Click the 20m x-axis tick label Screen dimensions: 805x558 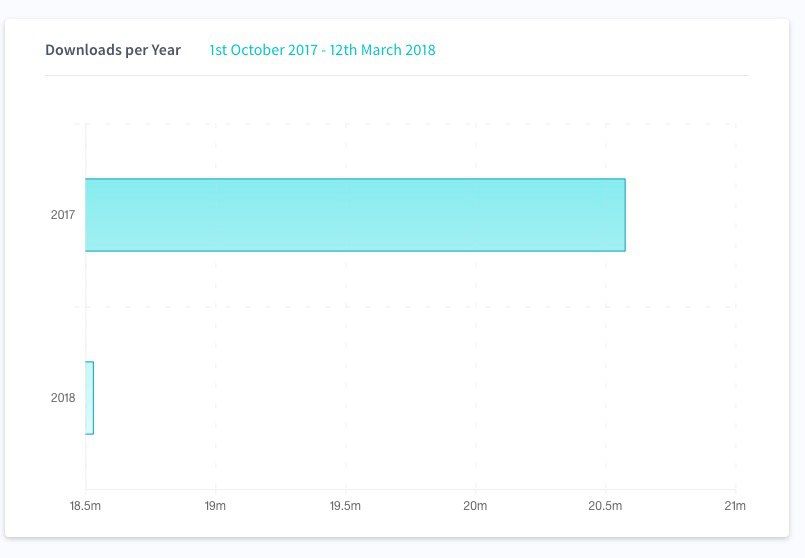pos(475,506)
